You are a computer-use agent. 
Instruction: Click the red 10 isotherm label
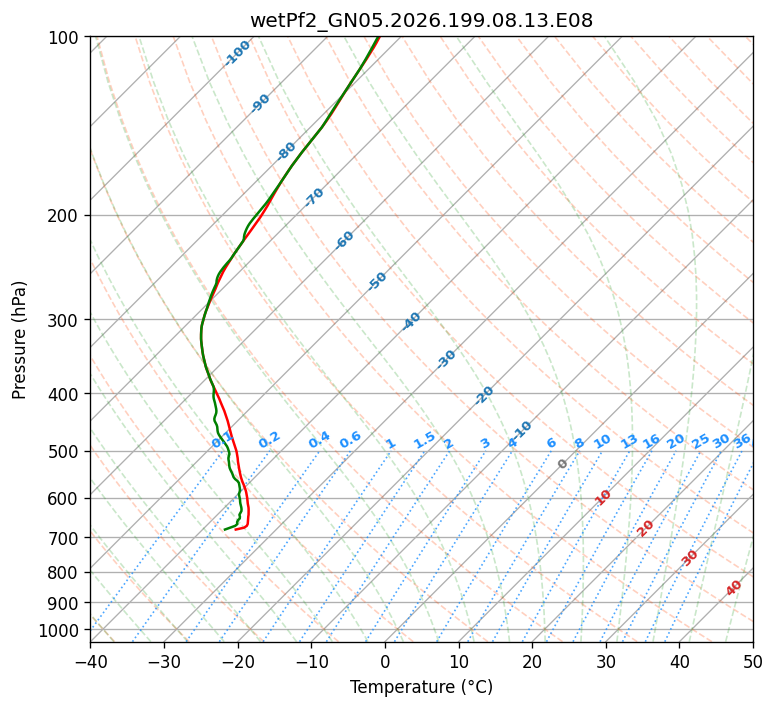(x=603, y=497)
